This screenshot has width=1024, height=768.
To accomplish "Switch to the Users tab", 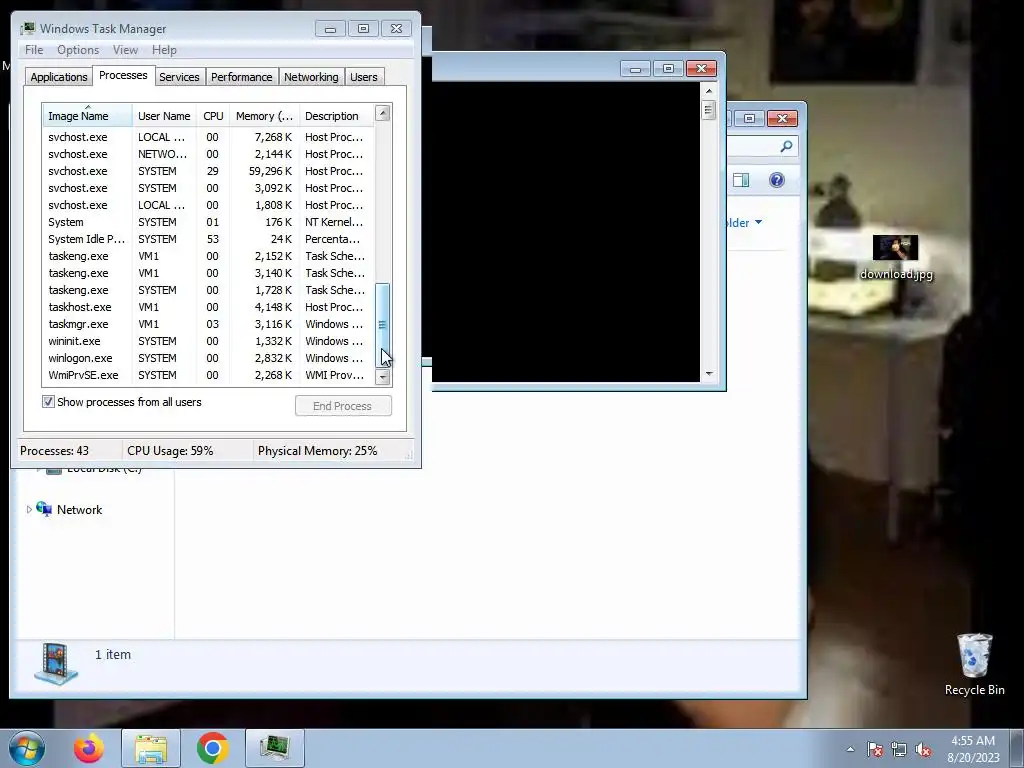I will tap(363, 77).
